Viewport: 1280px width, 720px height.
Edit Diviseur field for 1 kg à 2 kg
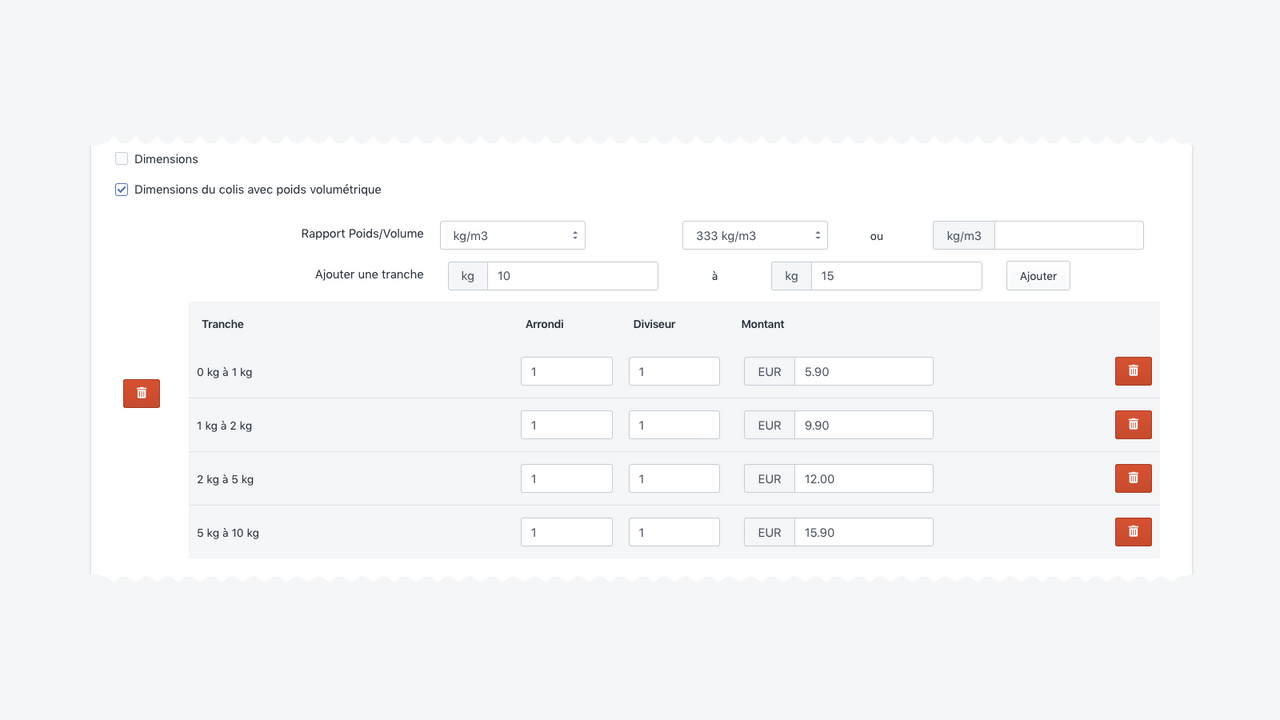tap(674, 425)
